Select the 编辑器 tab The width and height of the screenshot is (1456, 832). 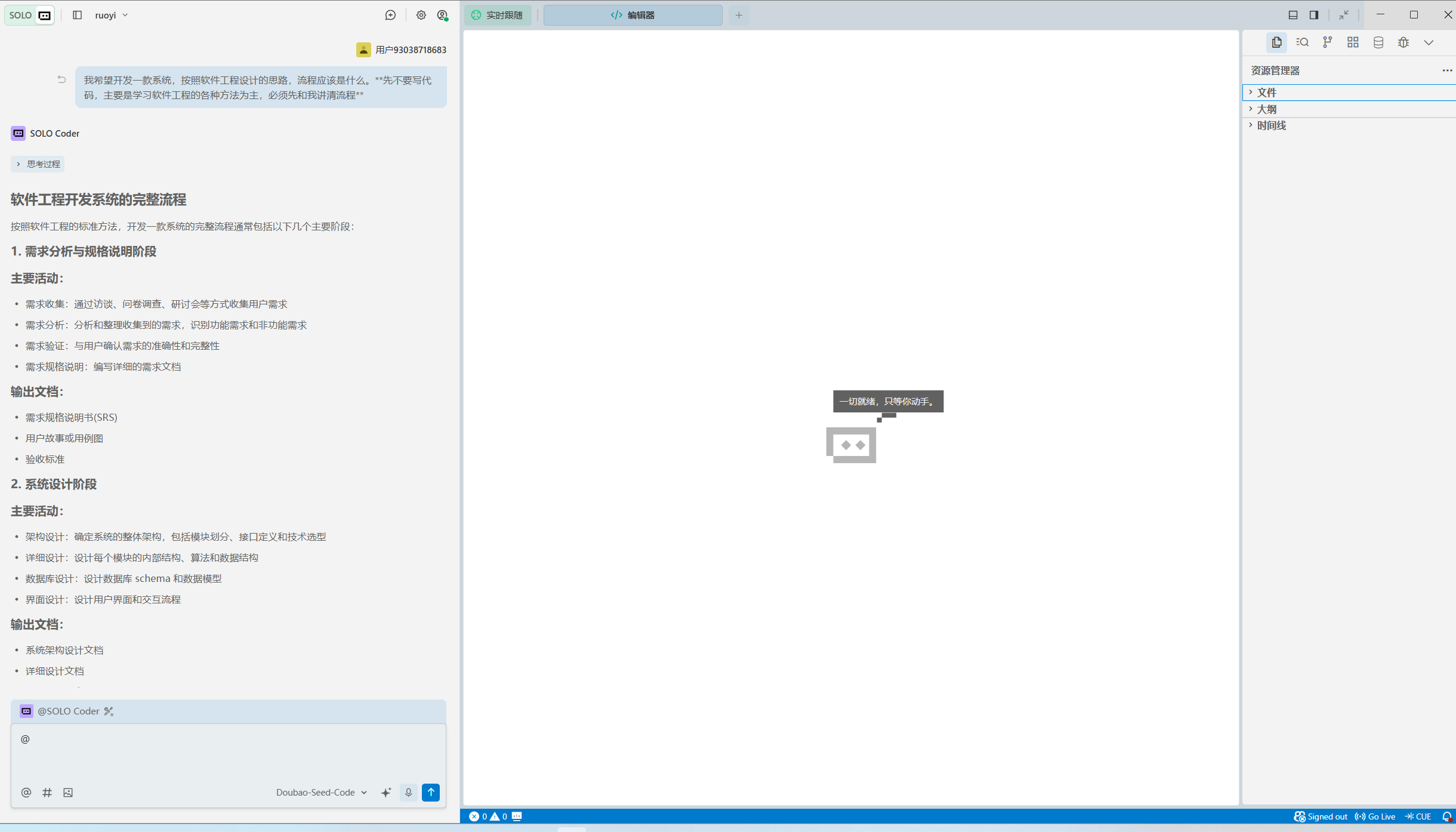coord(633,15)
